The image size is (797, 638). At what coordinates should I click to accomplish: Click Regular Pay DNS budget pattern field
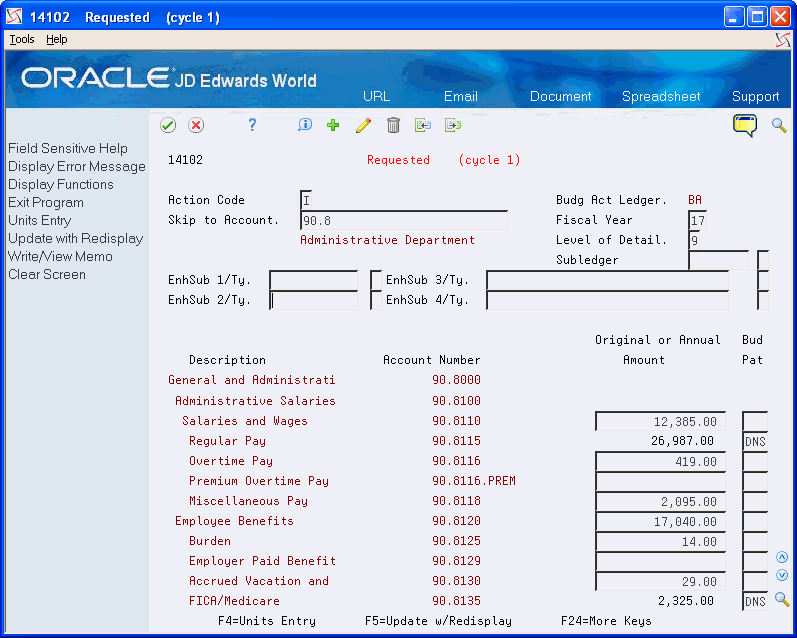pyautogui.click(x=755, y=441)
